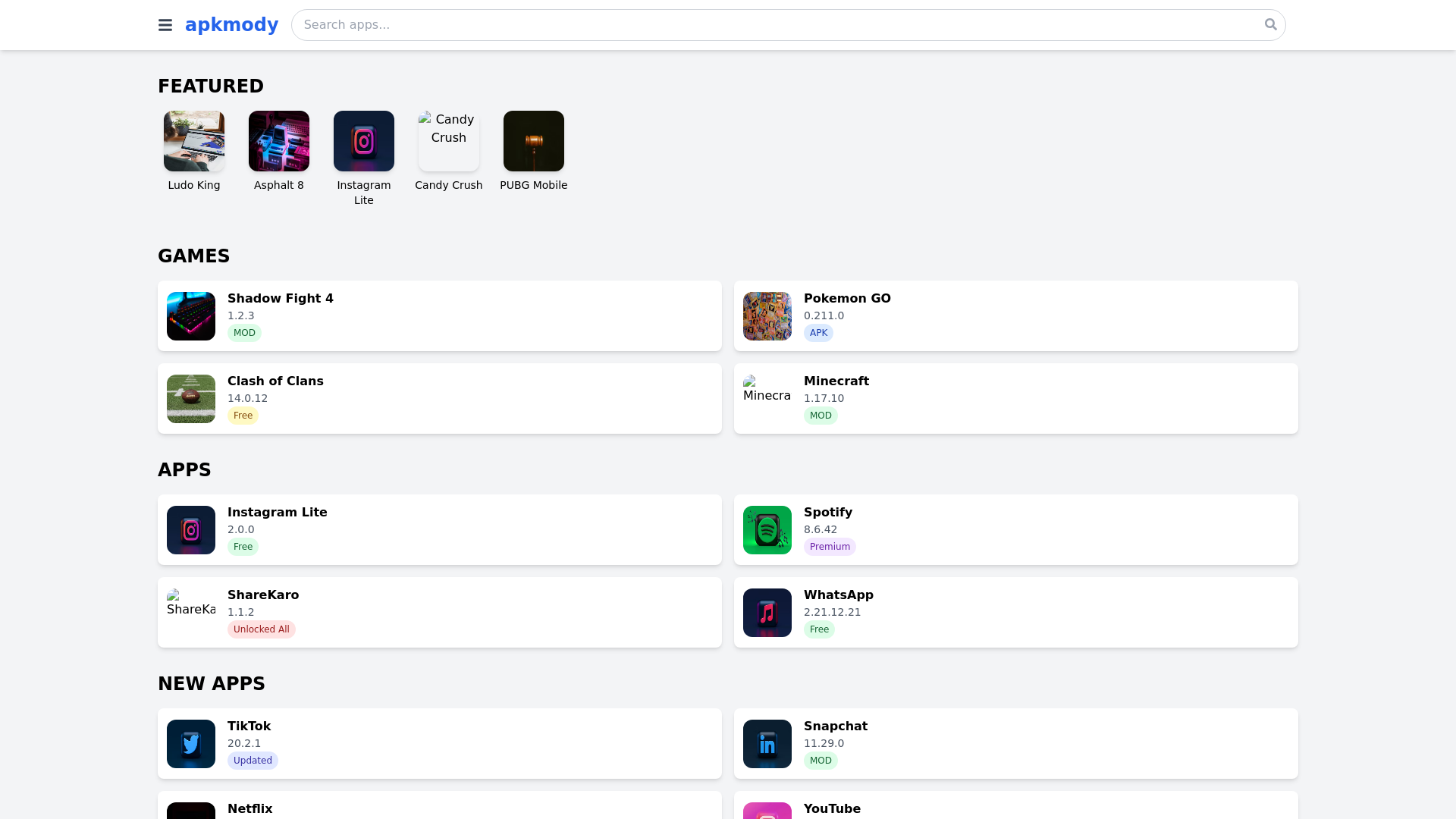Image resolution: width=1456 pixels, height=819 pixels.
Task: Click the Premium badge on Spotify
Action: (x=830, y=546)
